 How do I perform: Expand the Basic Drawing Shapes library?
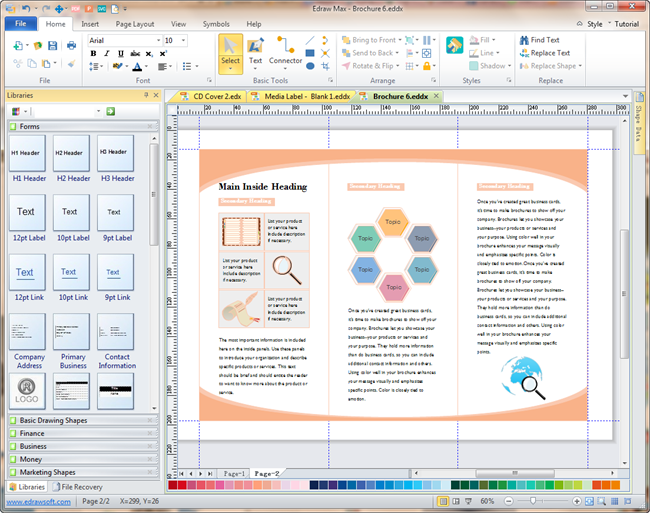[54, 420]
